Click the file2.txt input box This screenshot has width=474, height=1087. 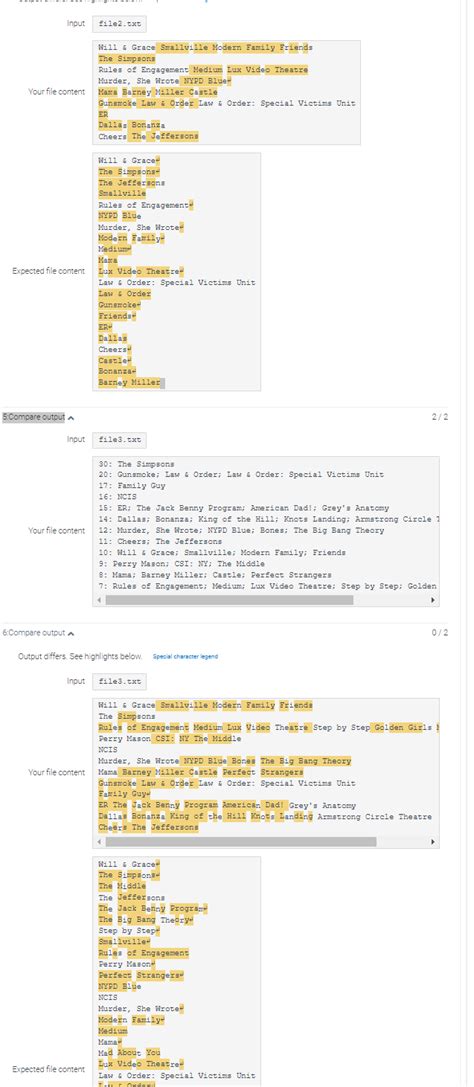[x=119, y=24]
